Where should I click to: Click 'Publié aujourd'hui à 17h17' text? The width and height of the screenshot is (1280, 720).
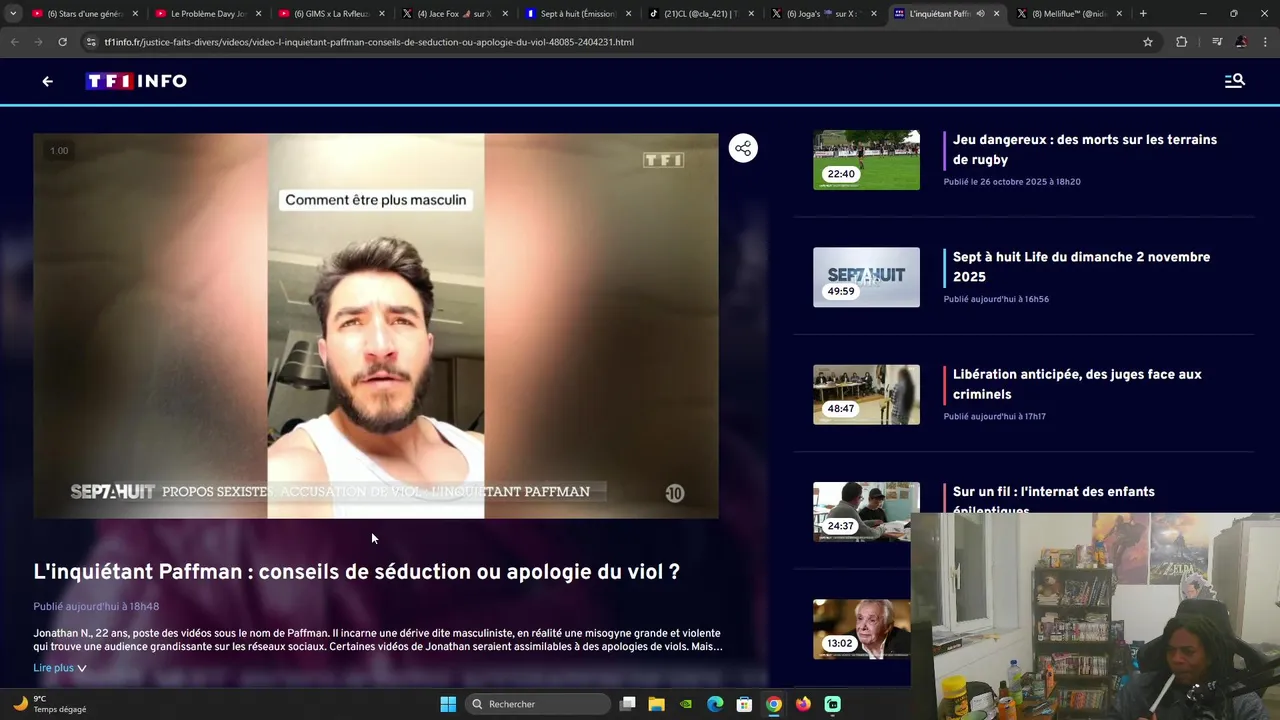(x=995, y=416)
